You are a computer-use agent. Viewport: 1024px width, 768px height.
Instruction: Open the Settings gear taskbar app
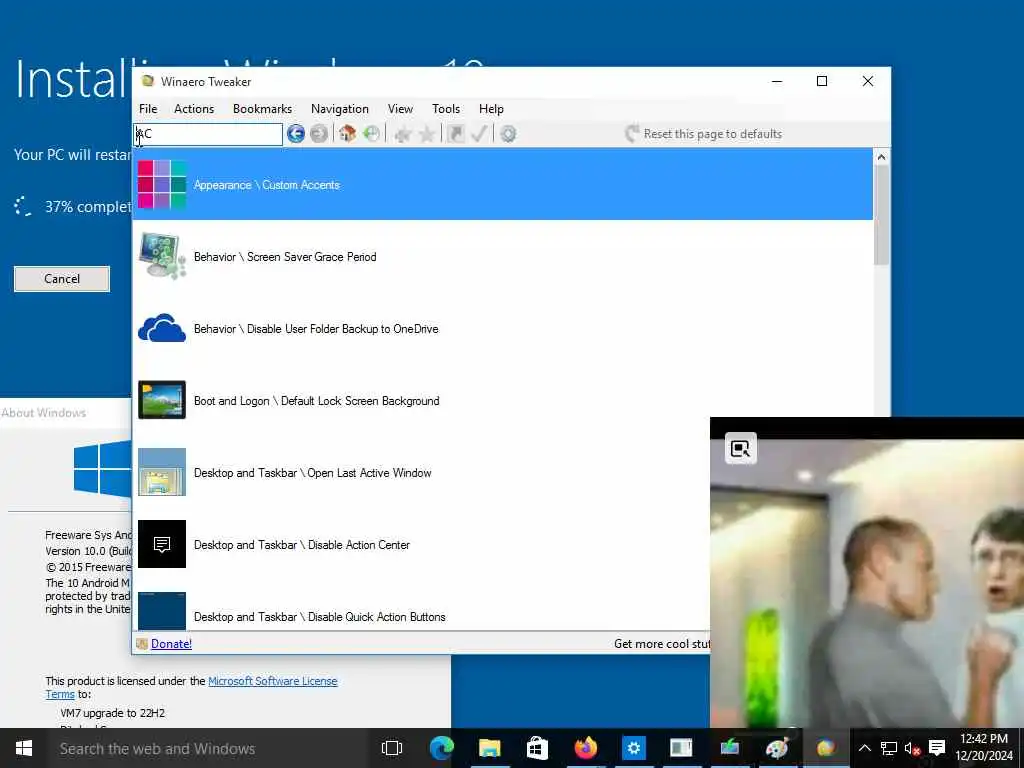coord(633,748)
